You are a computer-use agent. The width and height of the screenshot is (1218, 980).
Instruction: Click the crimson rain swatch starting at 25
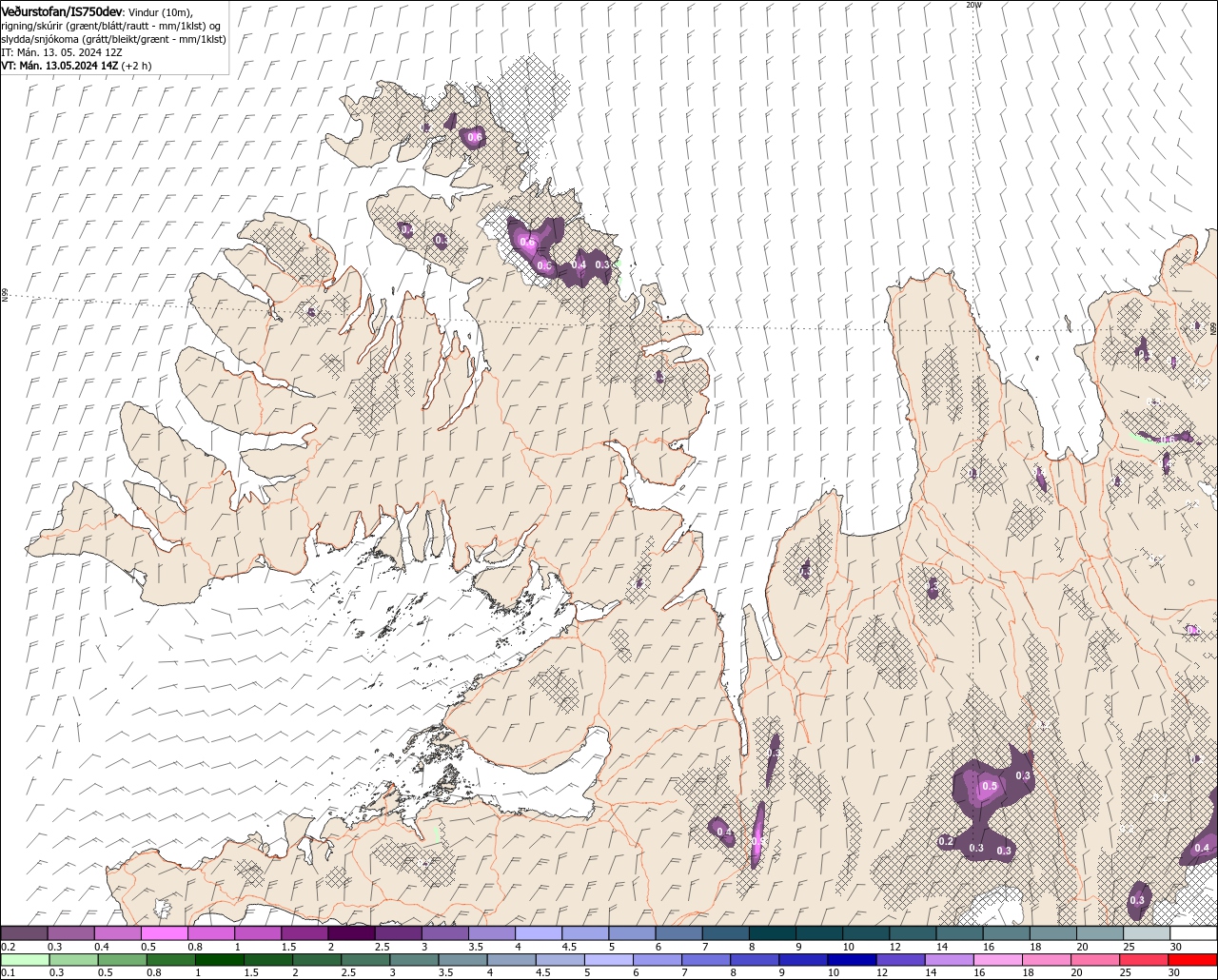(1143, 960)
